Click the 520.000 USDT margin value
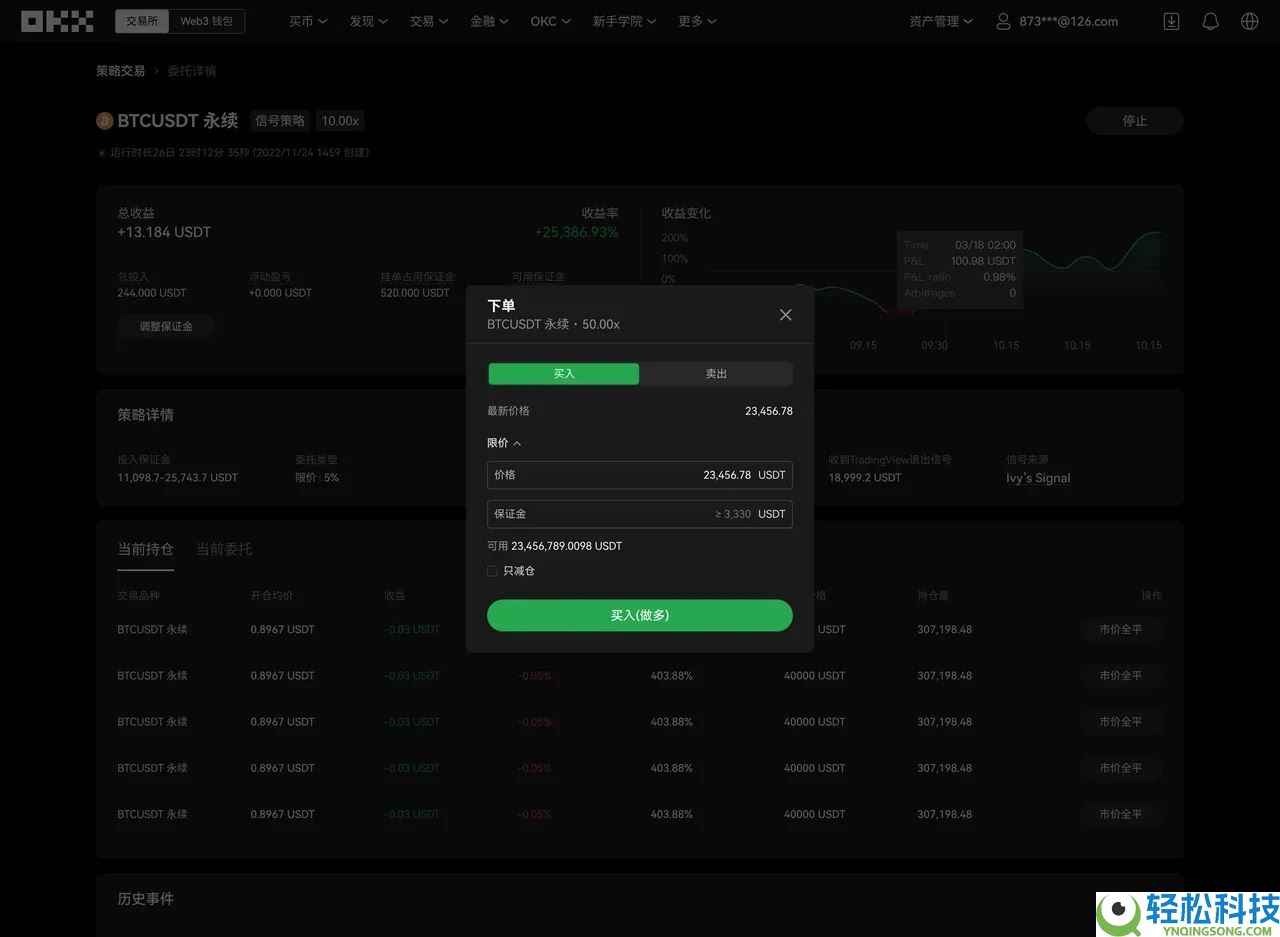 [415, 293]
